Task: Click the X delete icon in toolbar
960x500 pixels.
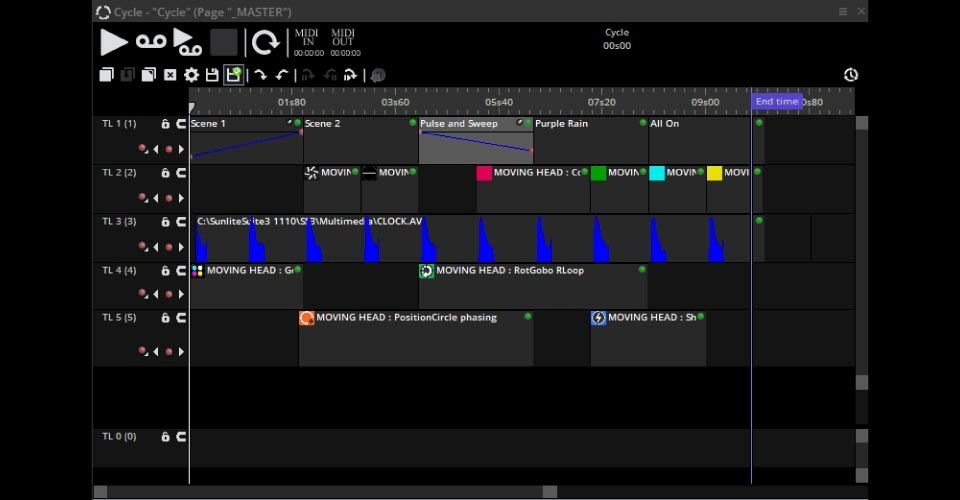Action: [170, 75]
